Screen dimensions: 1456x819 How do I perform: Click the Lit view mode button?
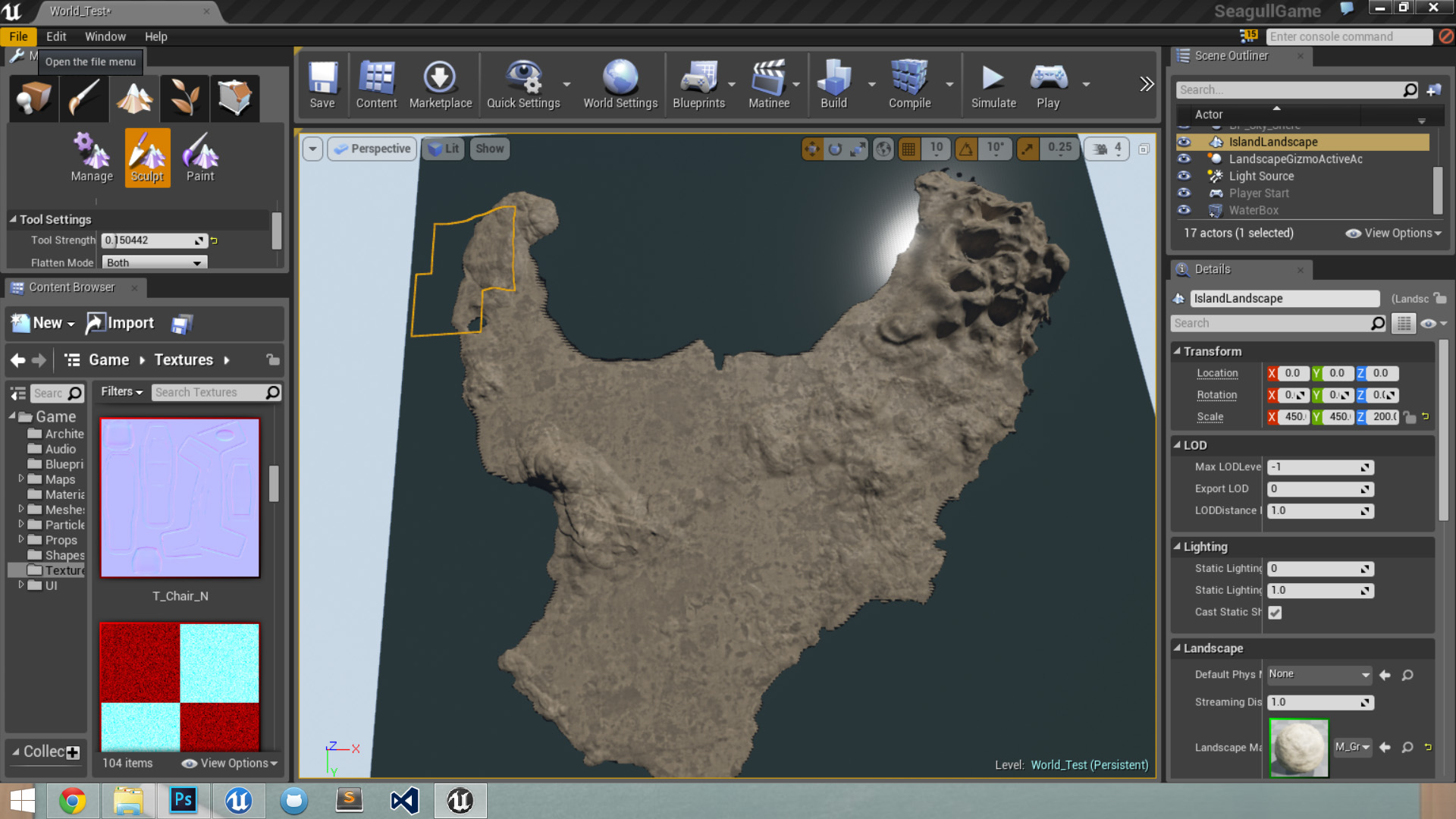click(x=444, y=149)
